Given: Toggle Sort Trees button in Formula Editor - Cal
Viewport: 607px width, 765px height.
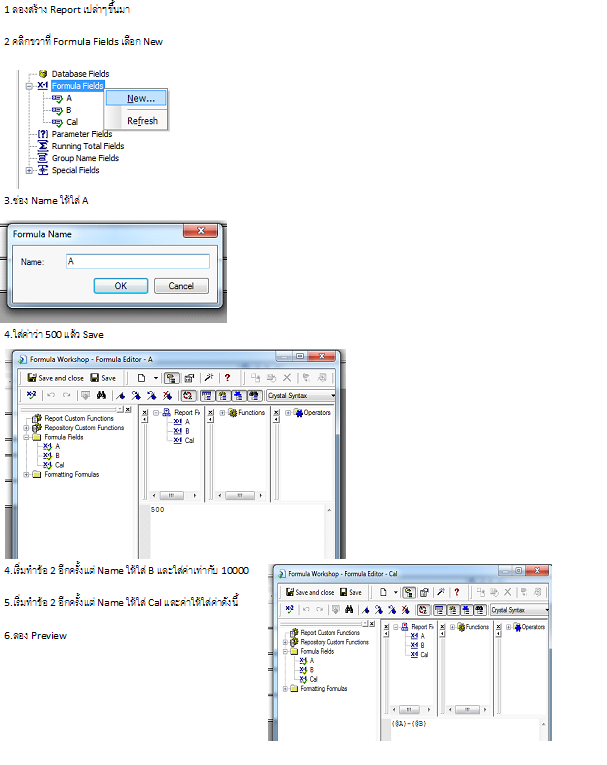Looking at the screenshot, I should [x=423, y=610].
